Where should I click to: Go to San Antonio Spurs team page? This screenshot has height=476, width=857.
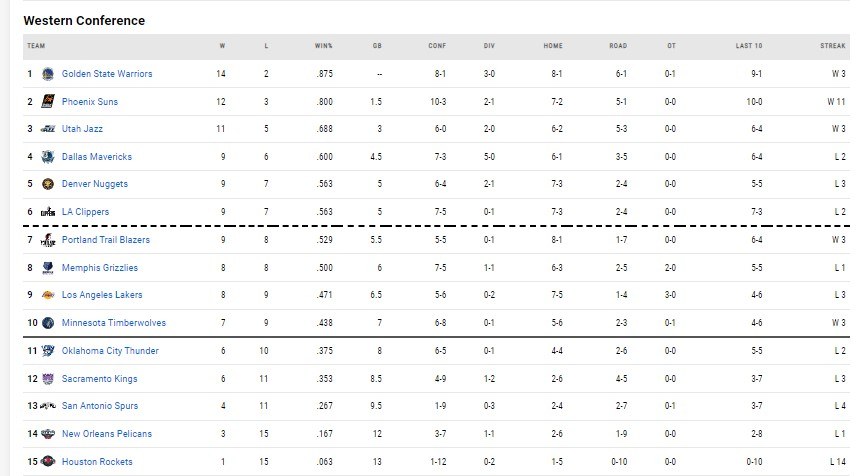(x=100, y=406)
